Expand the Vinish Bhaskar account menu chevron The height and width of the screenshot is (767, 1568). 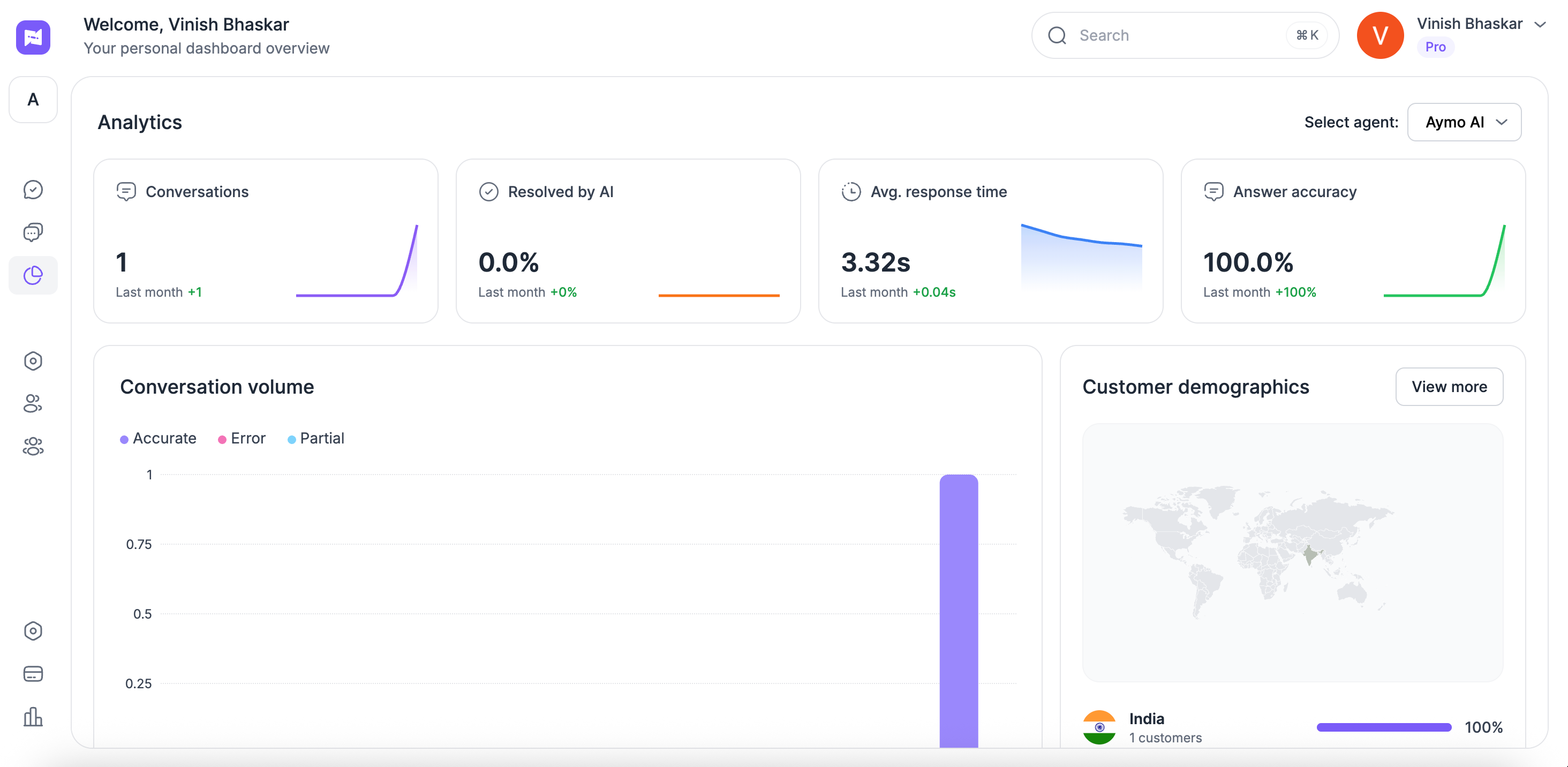1540,24
